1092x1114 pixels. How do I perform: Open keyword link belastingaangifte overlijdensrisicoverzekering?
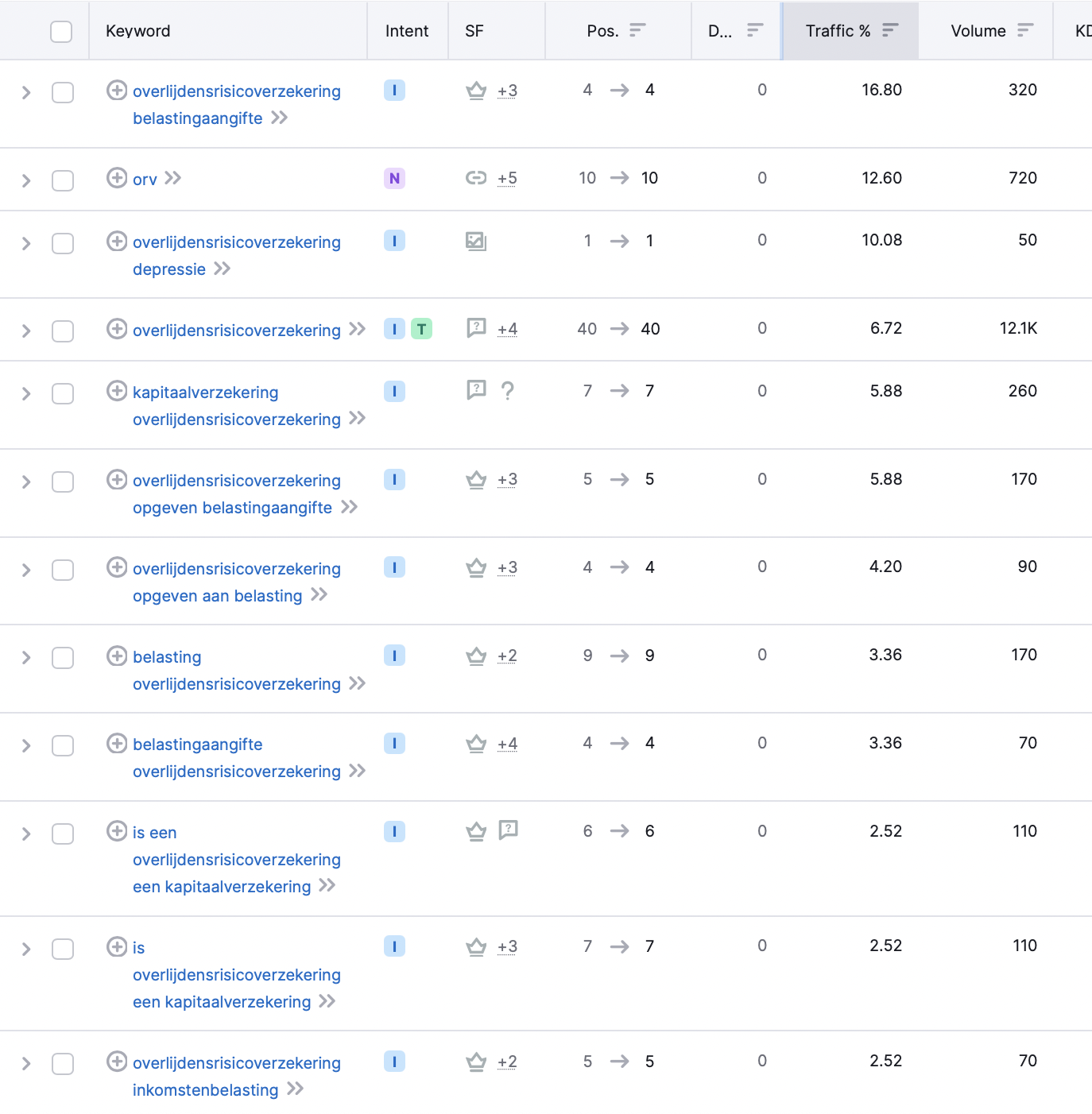point(237,758)
